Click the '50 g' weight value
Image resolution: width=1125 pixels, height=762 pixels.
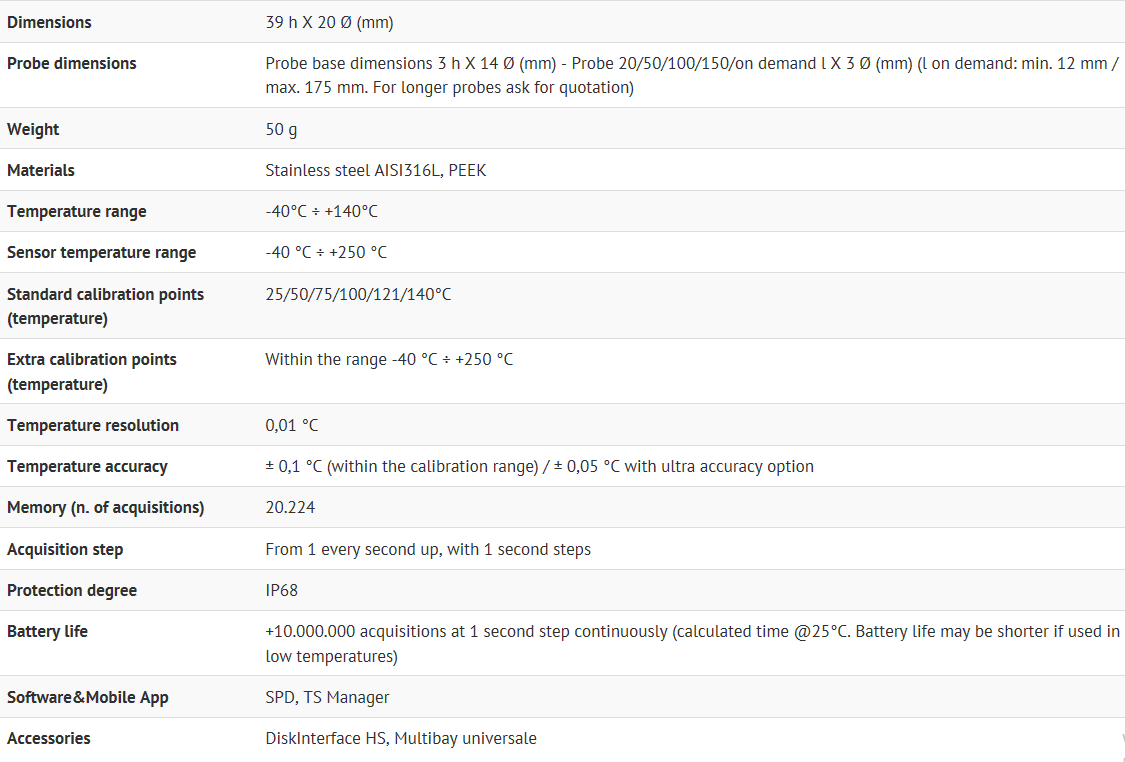click(281, 129)
